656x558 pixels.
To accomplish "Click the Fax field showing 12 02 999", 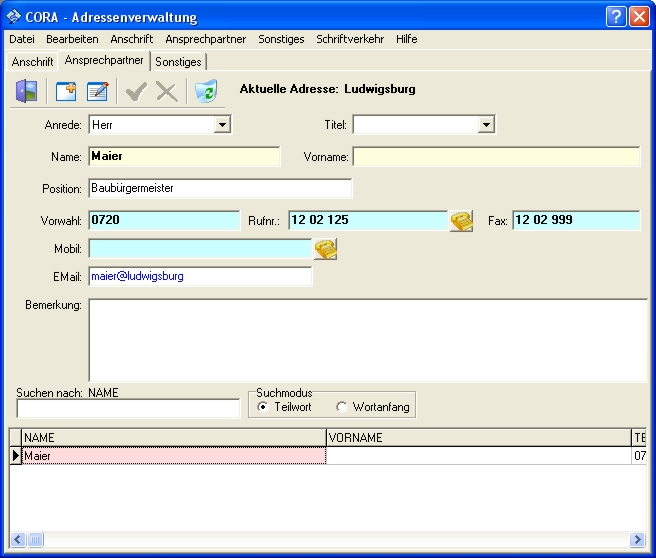I will 576,220.
